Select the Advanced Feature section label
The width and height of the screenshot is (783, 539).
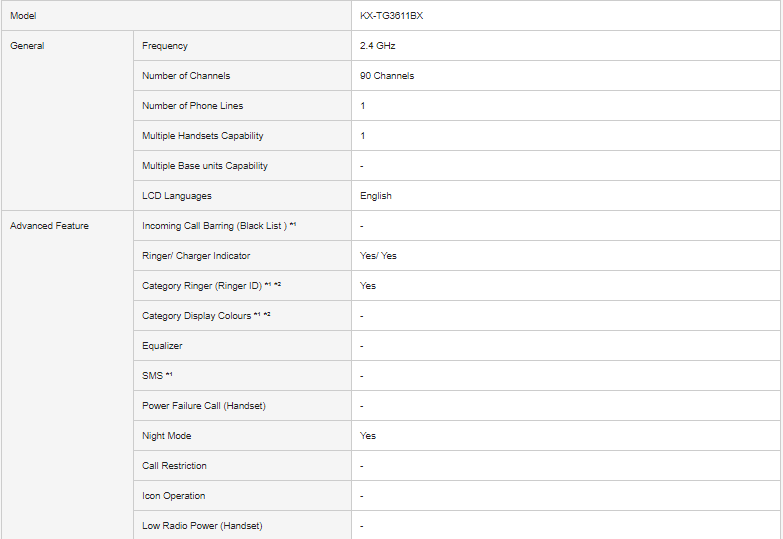click(49, 226)
